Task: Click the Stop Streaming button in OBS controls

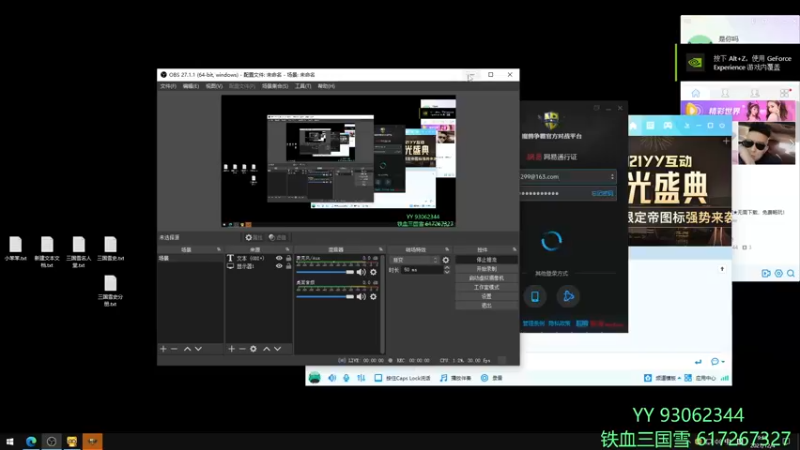Action: [x=486, y=260]
